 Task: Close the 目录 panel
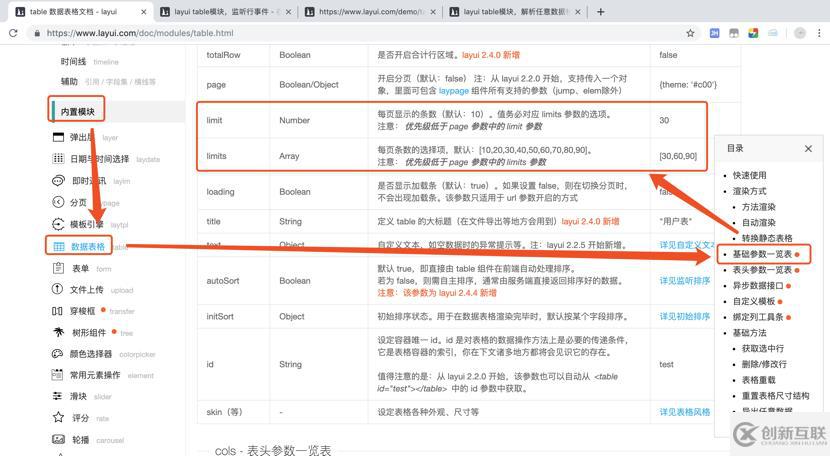tap(808, 148)
